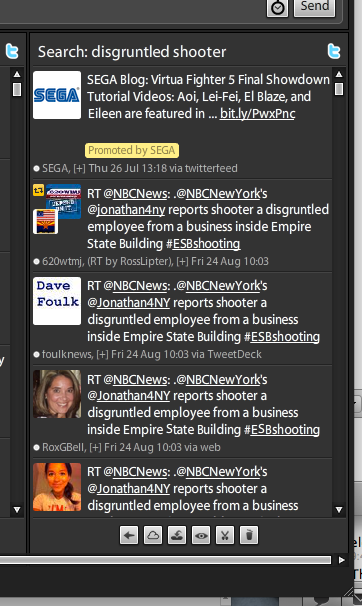Viewport: 362px width, 606px height.
Task: Toggle the read dot beside SEGA tweet
Action: 37,169
